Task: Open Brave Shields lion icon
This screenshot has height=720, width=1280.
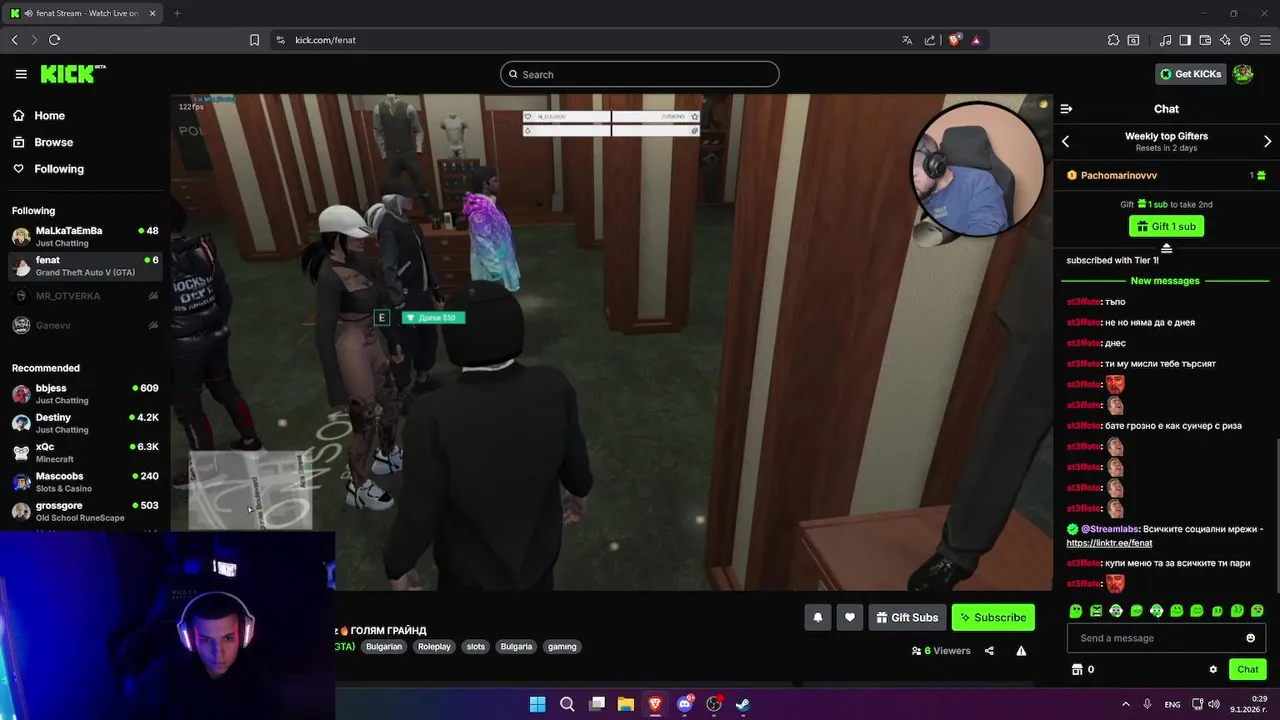Action: [x=954, y=40]
